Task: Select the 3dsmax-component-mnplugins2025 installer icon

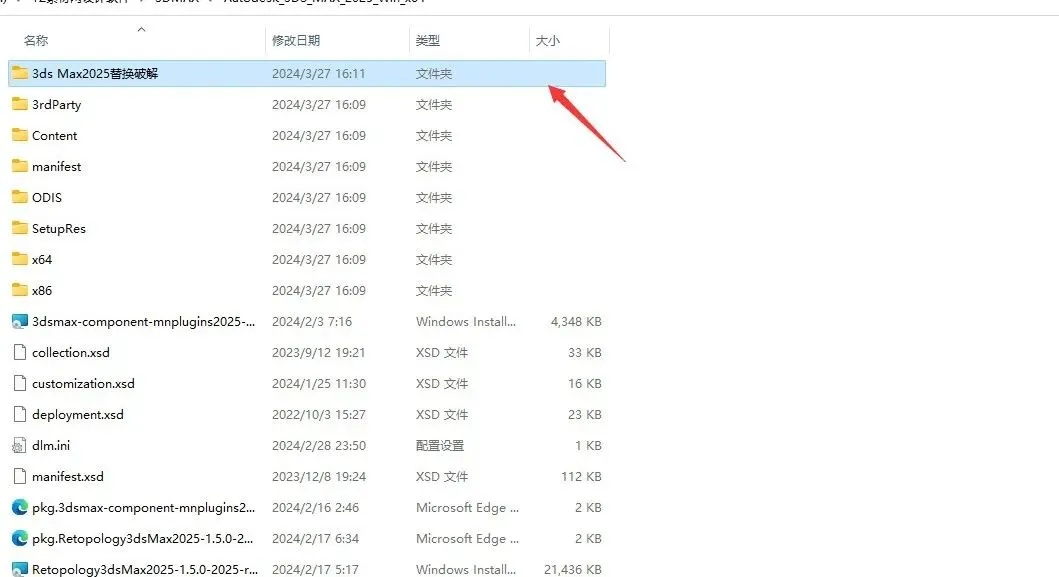Action: [20, 322]
